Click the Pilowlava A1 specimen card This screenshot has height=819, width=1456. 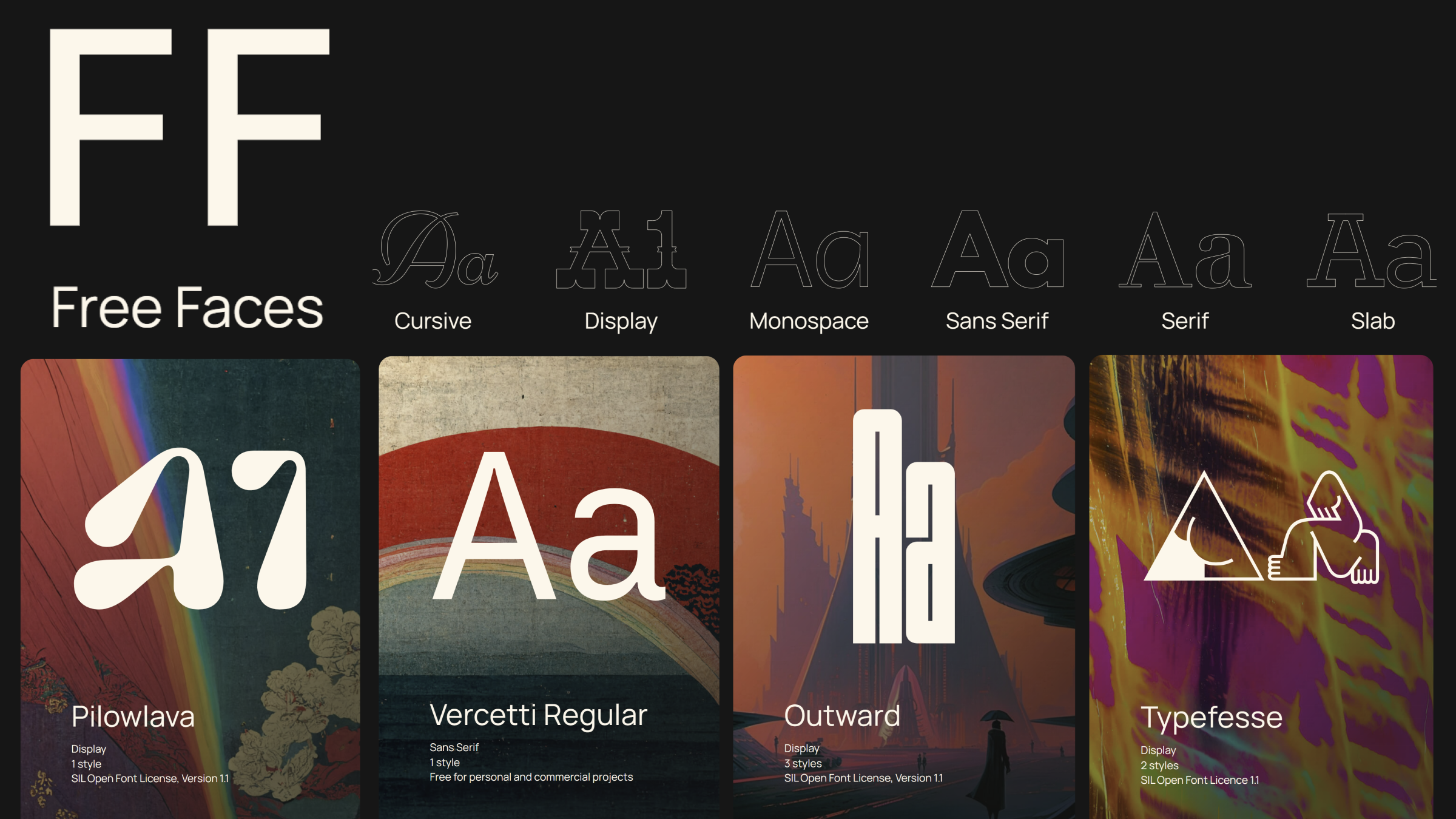pos(190,528)
